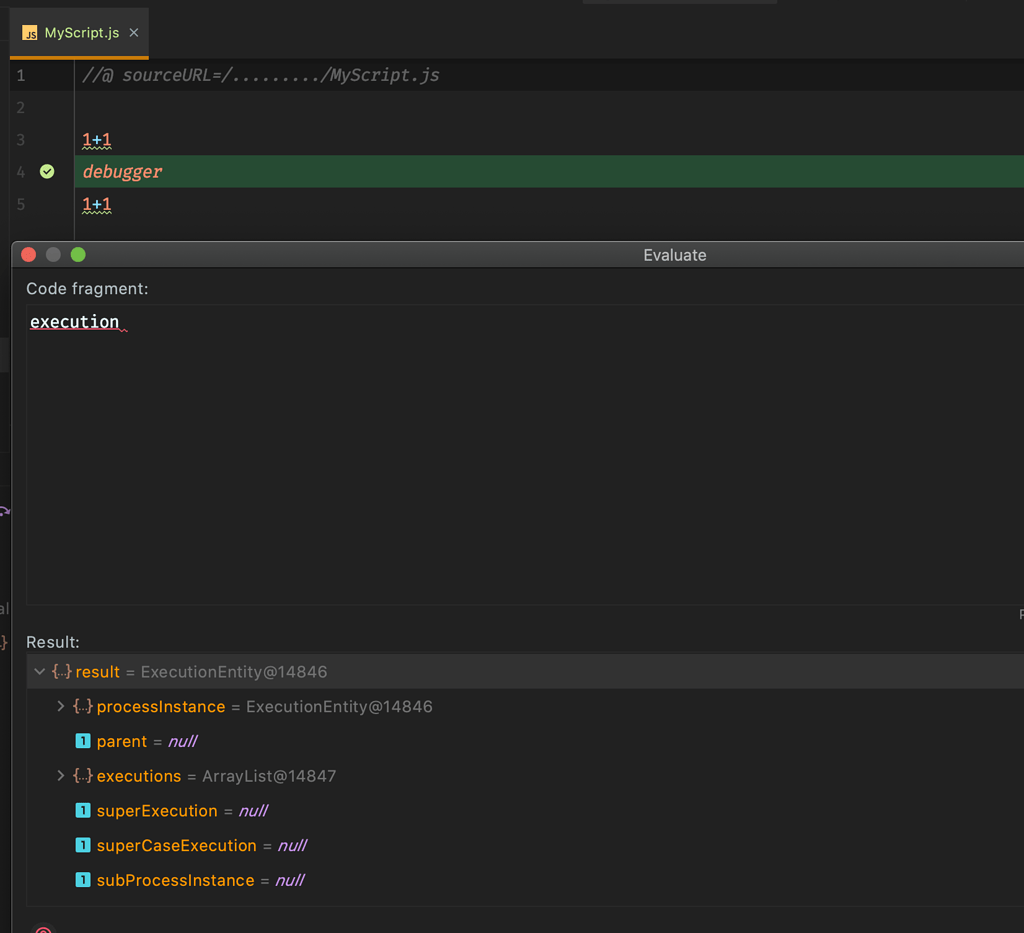Click line number 3 in the gutter
Screen dimensions: 1024x933
coord(20,139)
